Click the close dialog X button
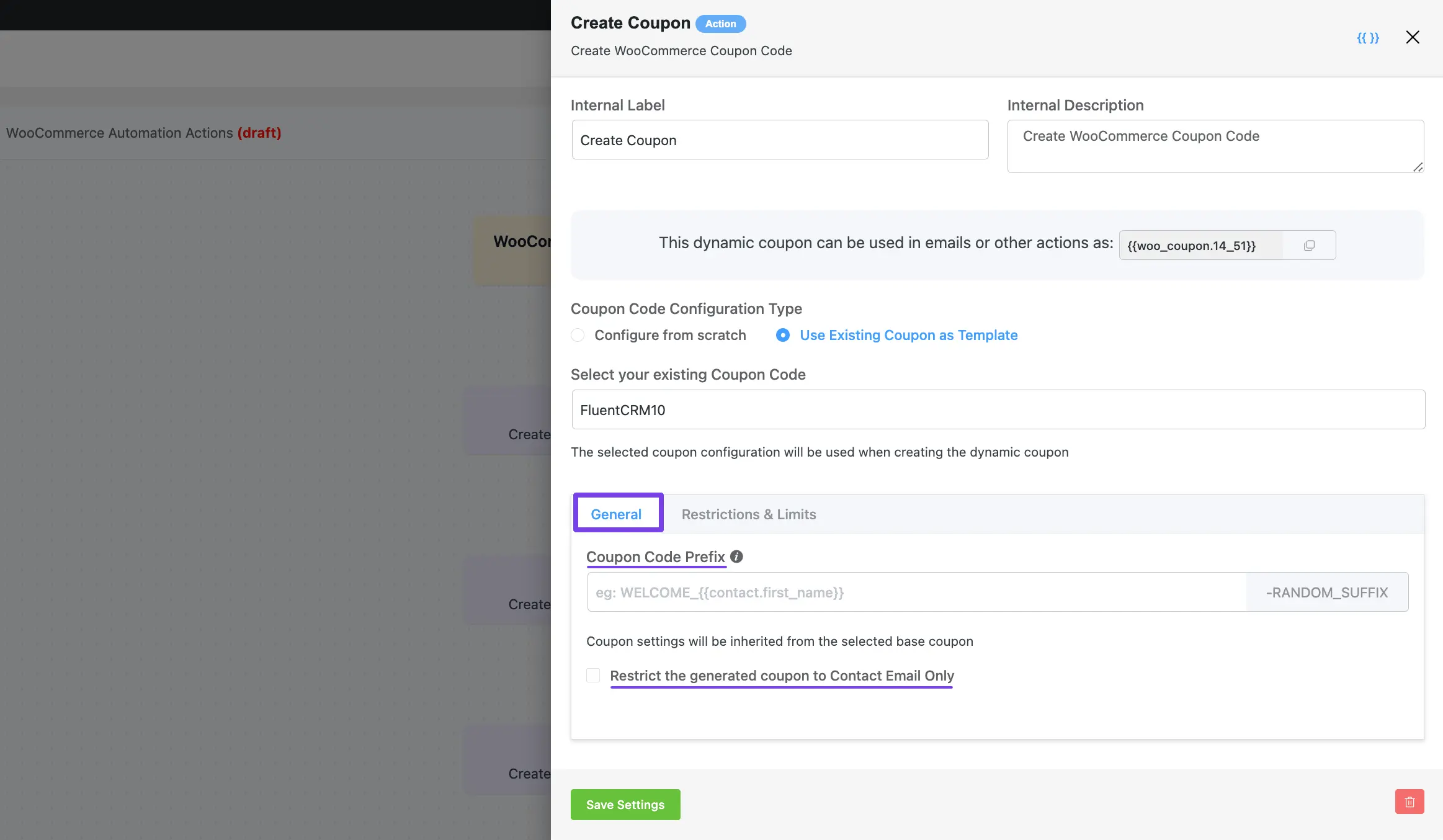This screenshot has width=1443, height=840. tap(1412, 38)
